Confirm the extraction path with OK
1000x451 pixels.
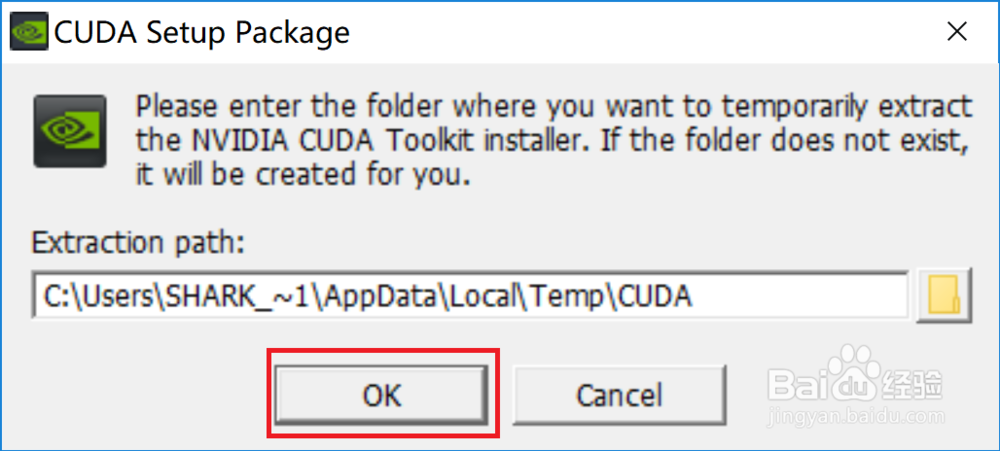pyautogui.click(x=381, y=395)
